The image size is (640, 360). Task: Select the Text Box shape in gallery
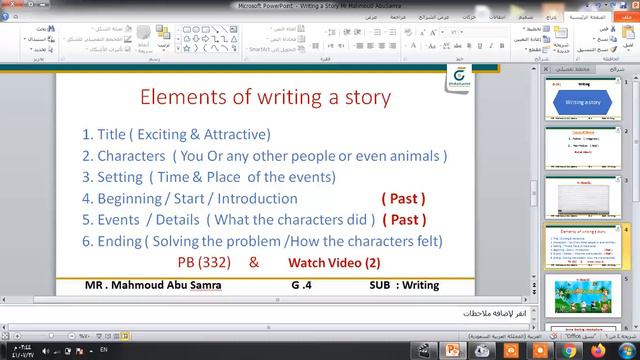pyautogui.click(x=233, y=29)
